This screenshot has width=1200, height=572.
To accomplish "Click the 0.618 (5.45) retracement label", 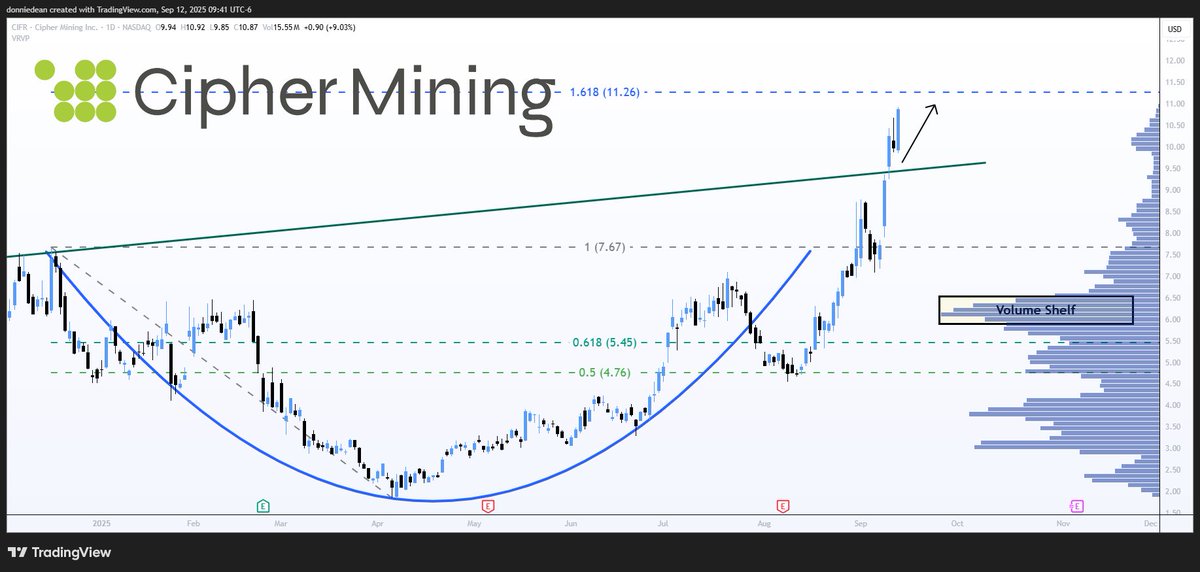I will pyautogui.click(x=605, y=342).
